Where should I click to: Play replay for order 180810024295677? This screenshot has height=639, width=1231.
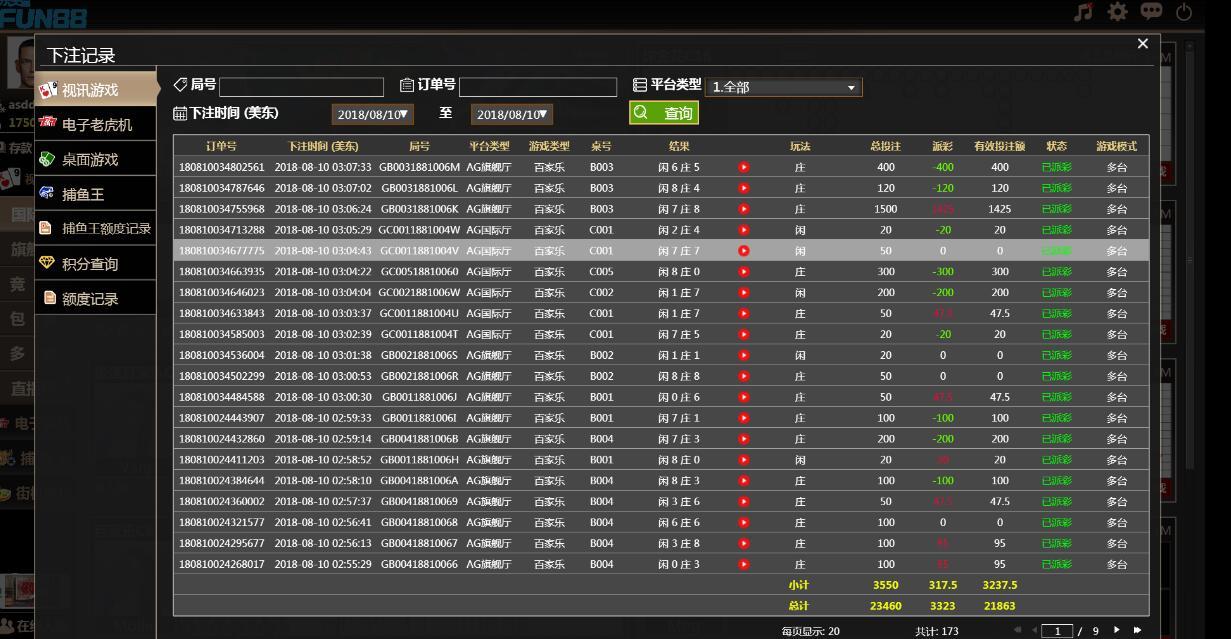(x=743, y=543)
